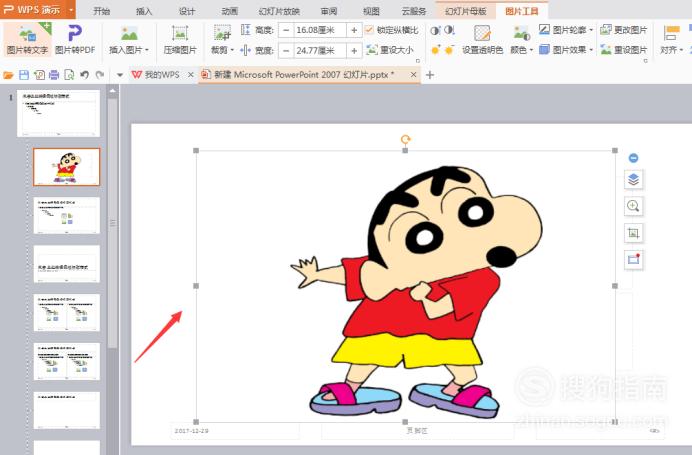Image resolution: width=692 pixels, height=455 pixels.
Task: Switch to the 视图 View tab
Action: click(x=371, y=11)
